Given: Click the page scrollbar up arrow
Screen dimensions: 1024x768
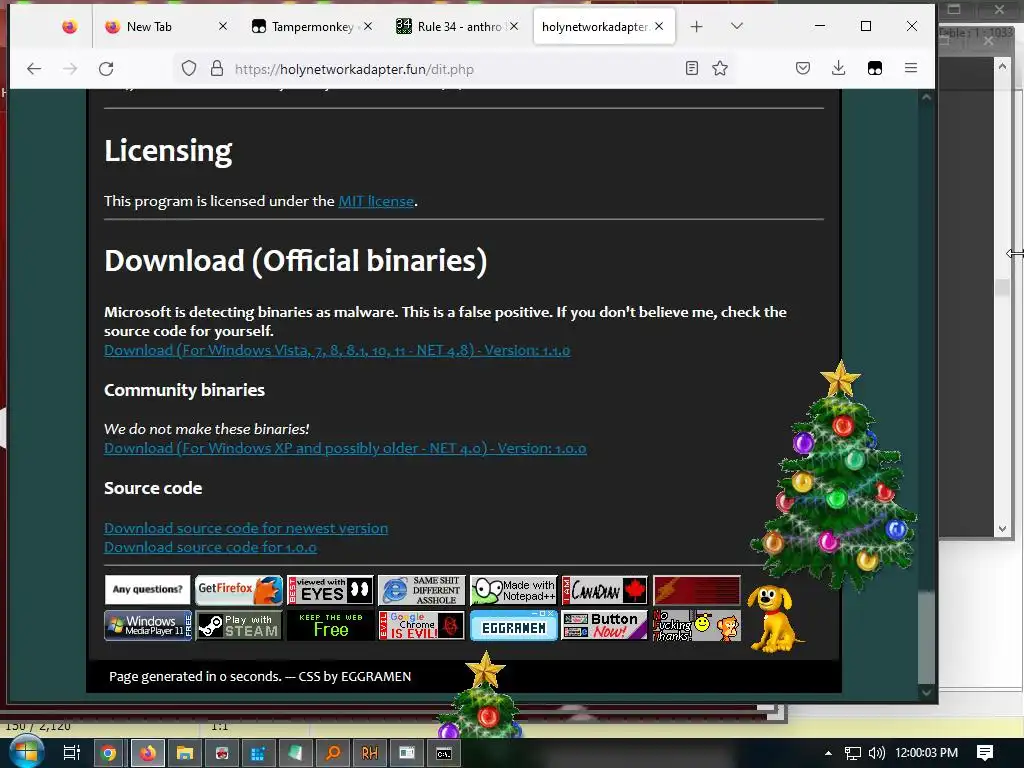Looking at the screenshot, I should click(x=926, y=97).
